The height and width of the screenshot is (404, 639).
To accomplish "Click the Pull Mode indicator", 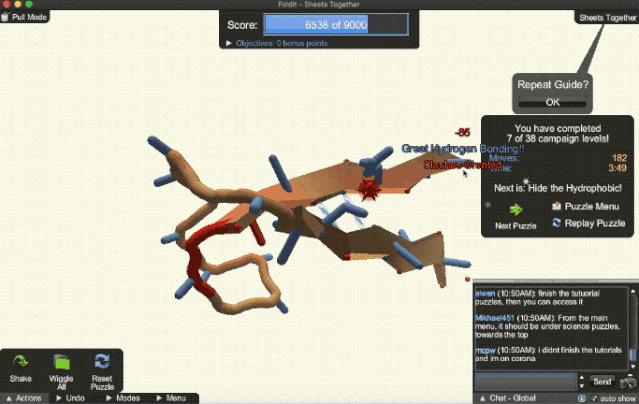I will click(24, 17).
